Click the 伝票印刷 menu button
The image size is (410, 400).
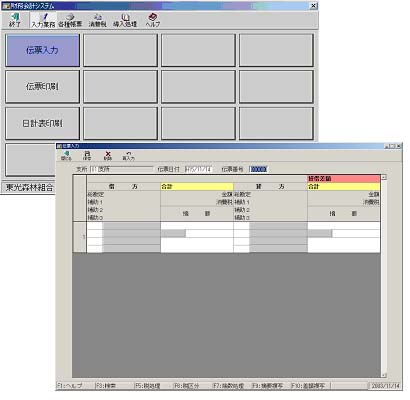tap(42, 87)
